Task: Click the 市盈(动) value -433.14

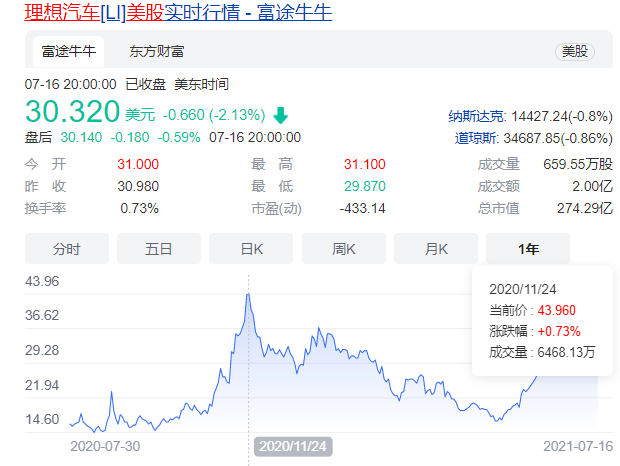Action: (x=362, y=208)
